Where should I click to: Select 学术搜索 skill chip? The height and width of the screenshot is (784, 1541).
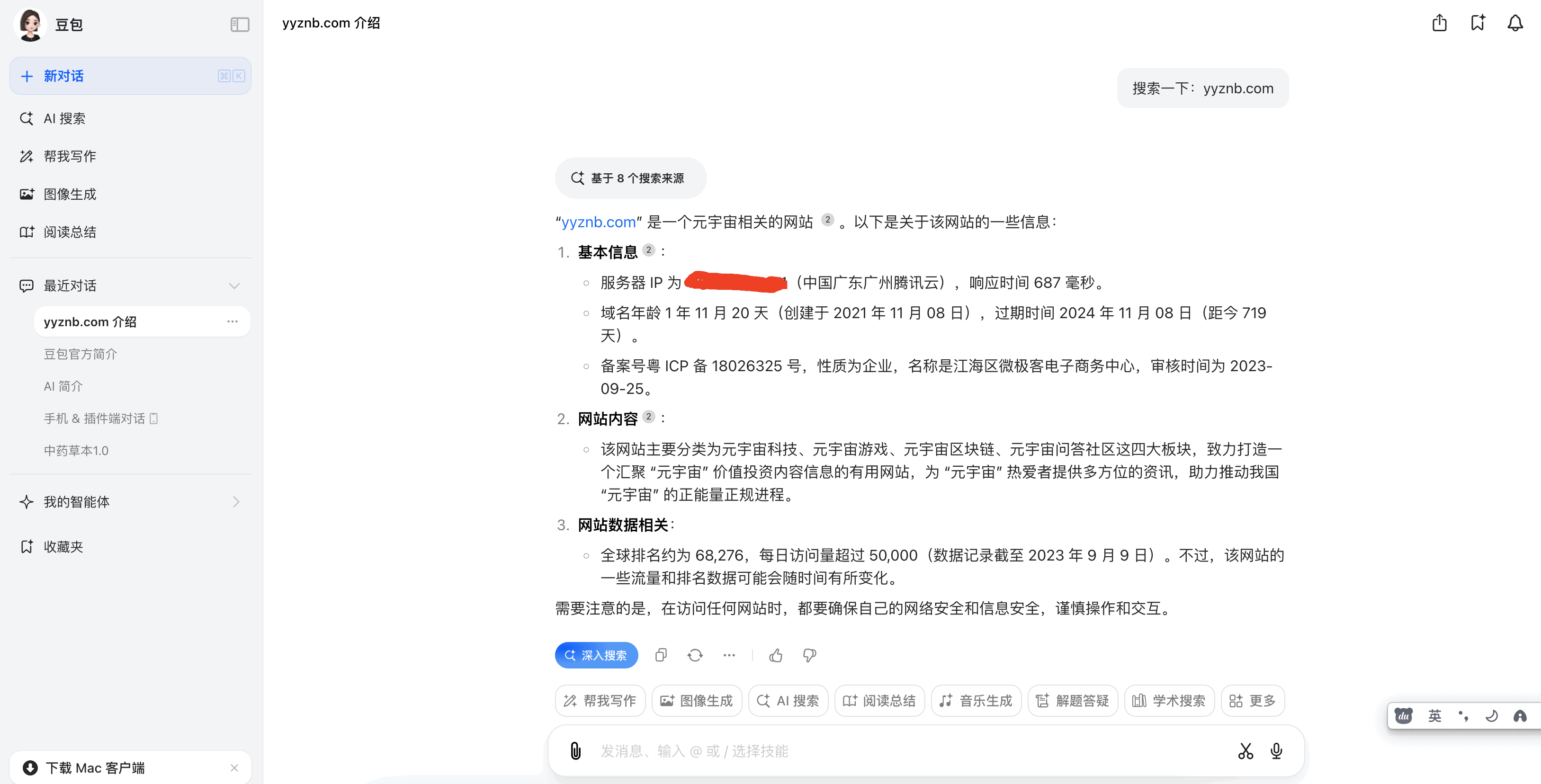click(1170, 700)
